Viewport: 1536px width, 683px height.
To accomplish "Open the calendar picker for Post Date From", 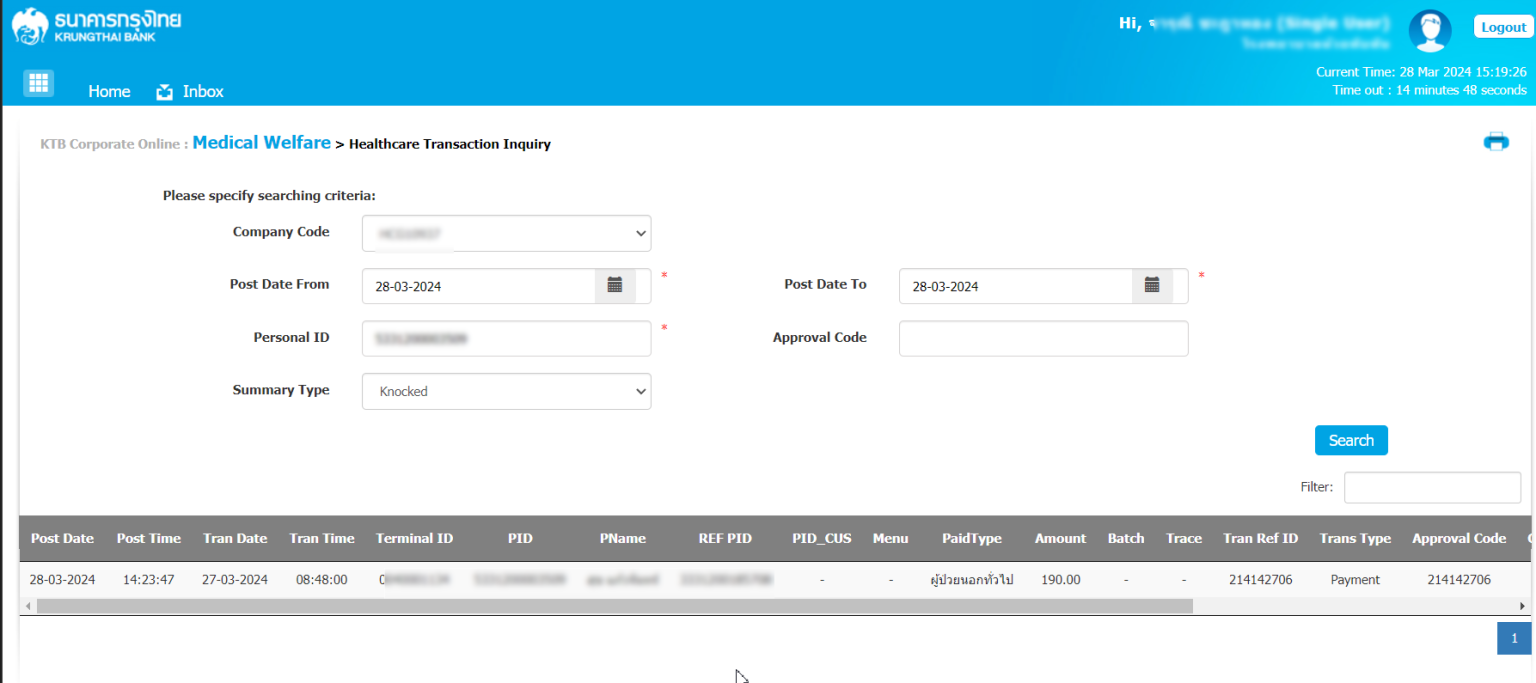I will click(617, 286).
